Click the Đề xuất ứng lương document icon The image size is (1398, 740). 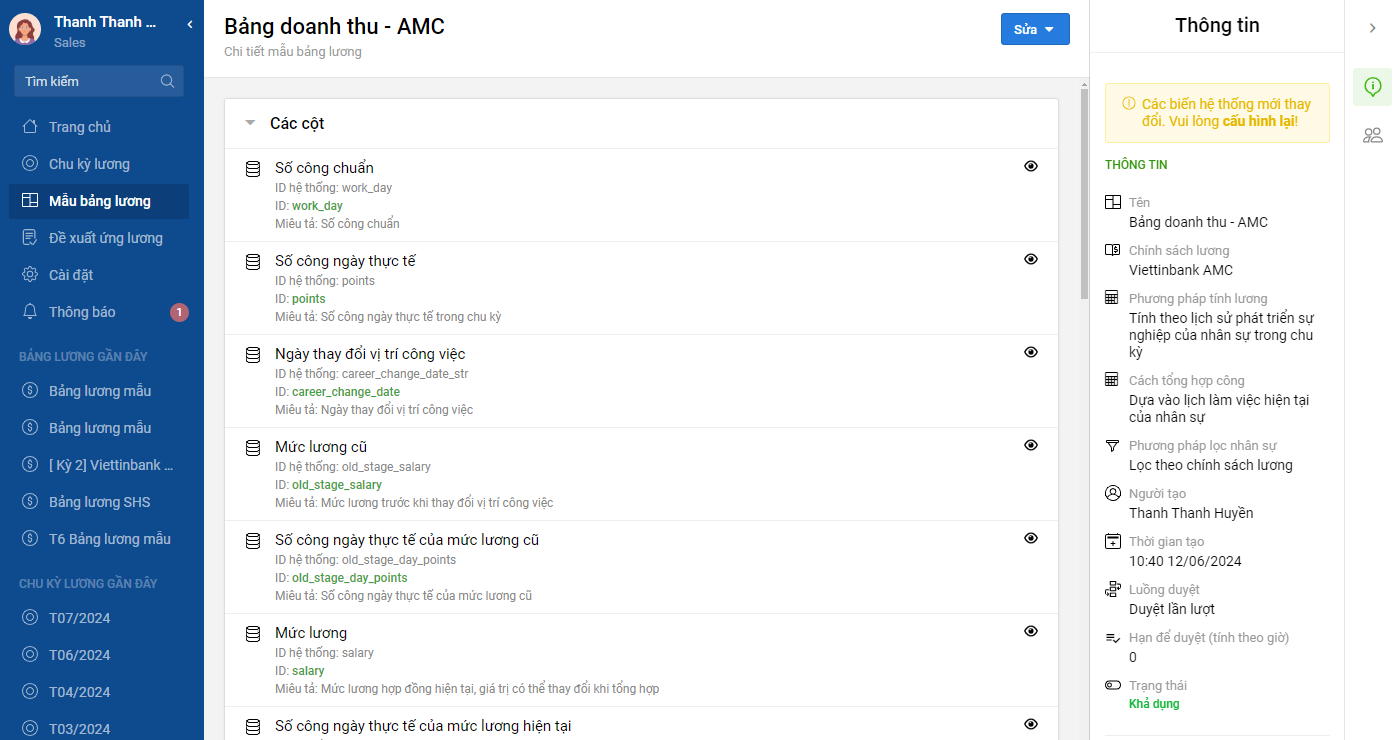(x=30, y=238)
